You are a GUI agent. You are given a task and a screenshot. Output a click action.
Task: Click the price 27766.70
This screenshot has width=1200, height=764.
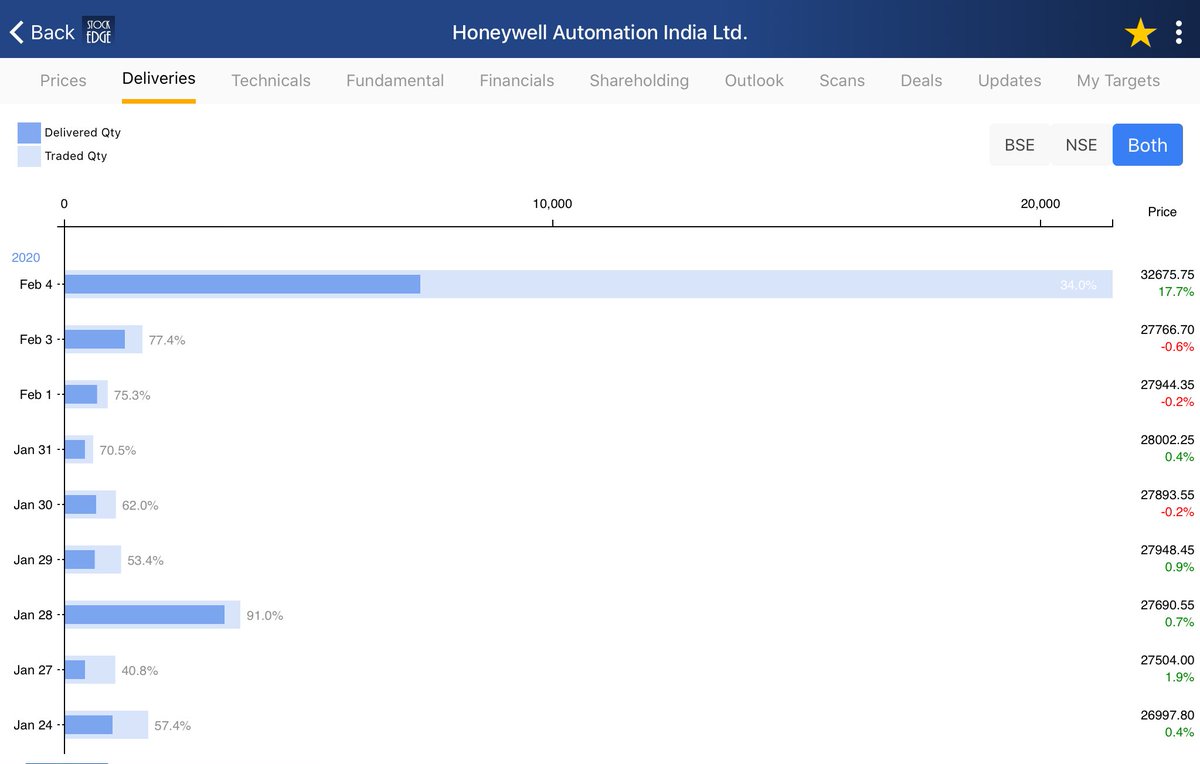point(1167,329)
